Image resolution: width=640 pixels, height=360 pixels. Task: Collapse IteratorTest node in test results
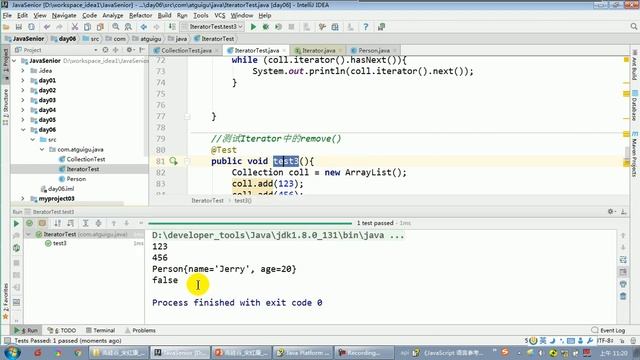[28, 234]
